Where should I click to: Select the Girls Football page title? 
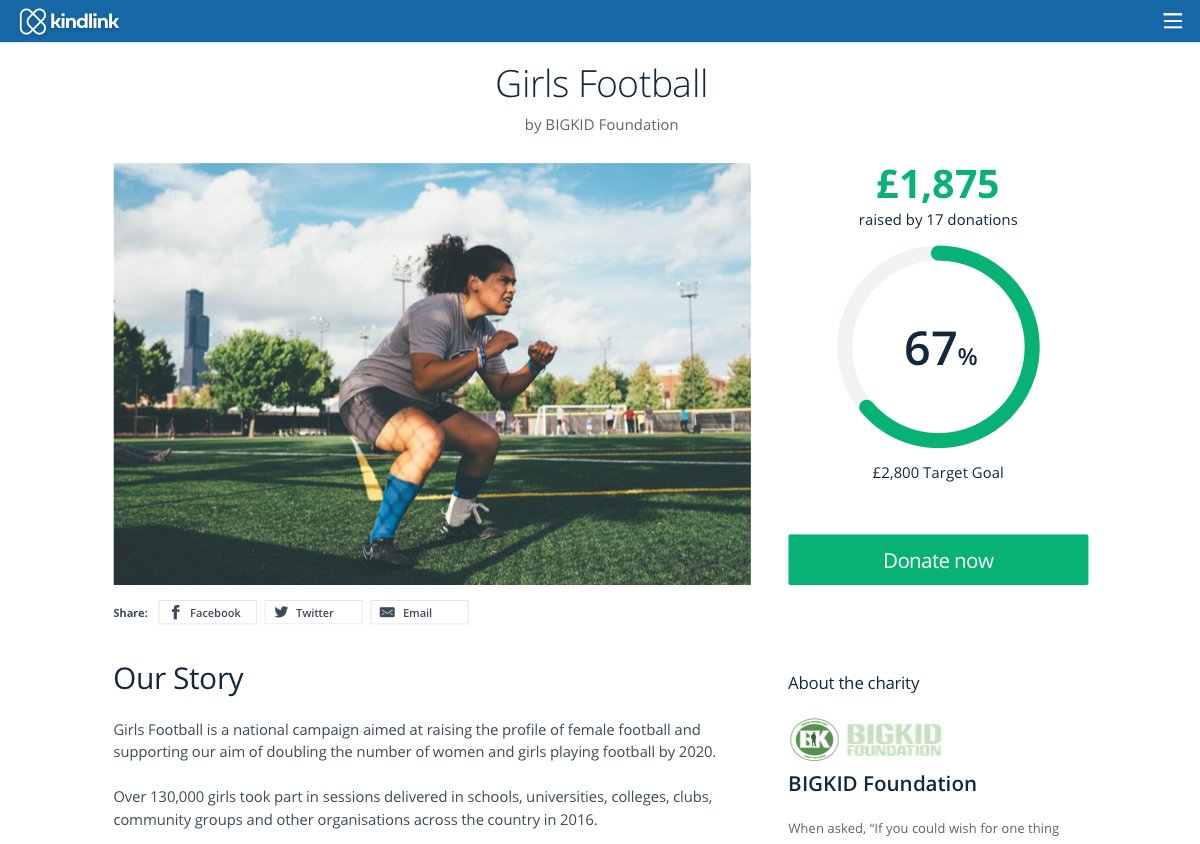click(601, 84)
